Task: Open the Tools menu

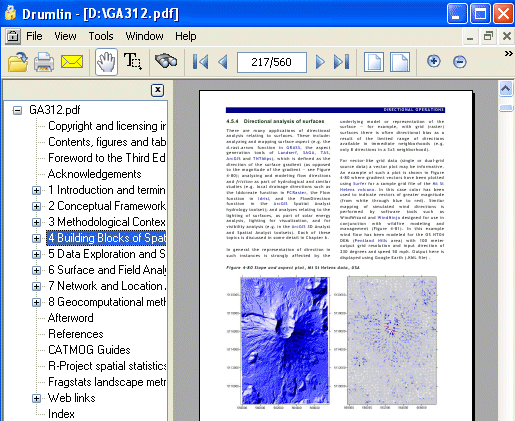Action: (101, 36)
